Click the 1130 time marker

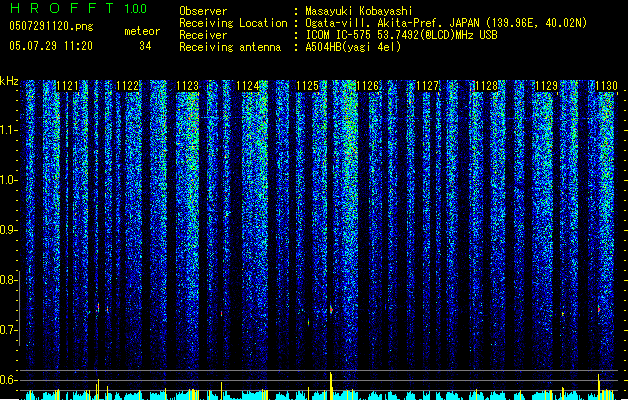pos(607,86)
